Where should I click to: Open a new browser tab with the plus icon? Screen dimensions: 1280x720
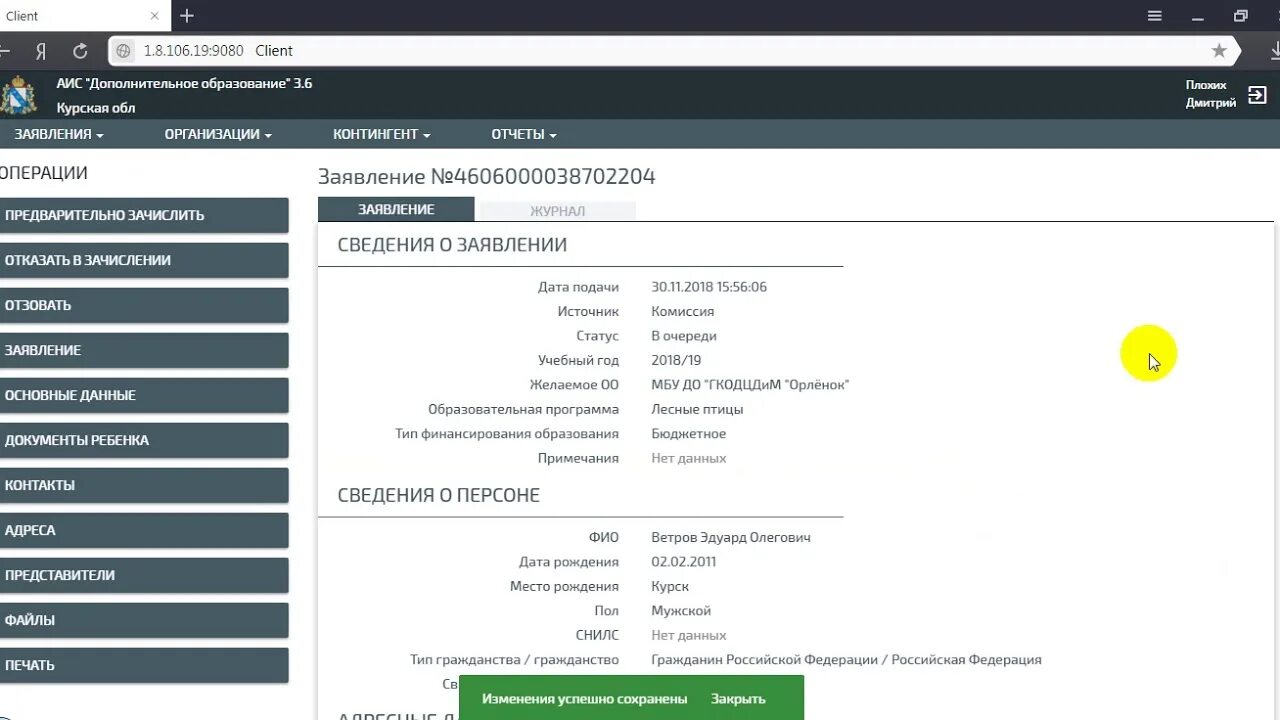pyautogui.click(x=187, y=16)
